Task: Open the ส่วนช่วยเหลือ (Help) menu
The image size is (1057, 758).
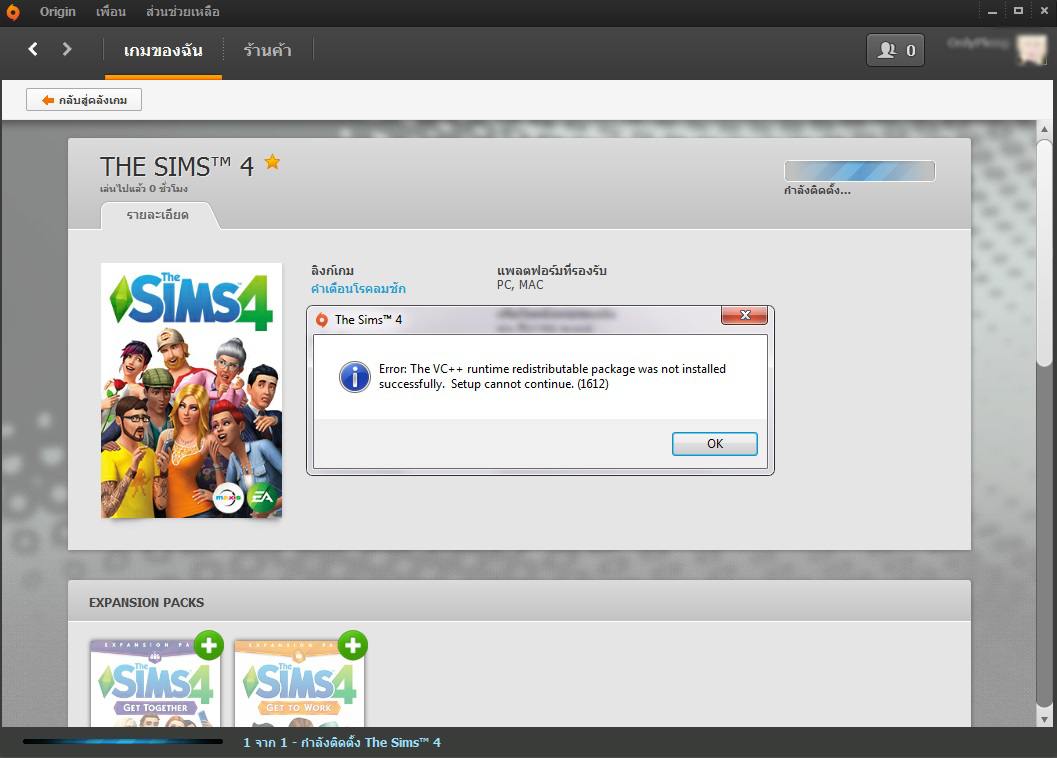Action: (x=183, y=11)
